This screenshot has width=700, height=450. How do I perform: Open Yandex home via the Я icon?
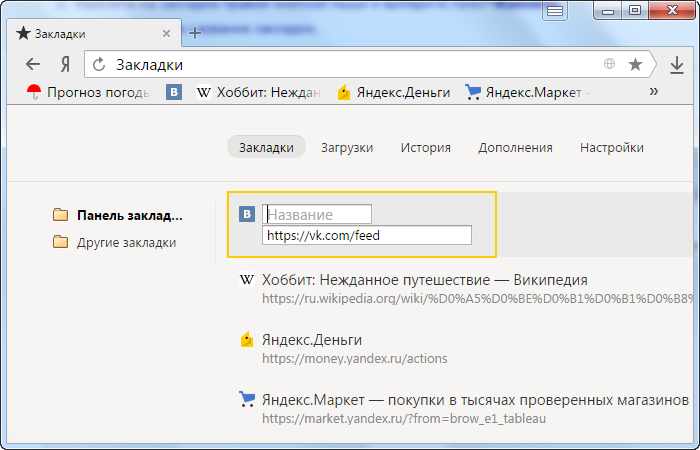click(x=65, y=65)
